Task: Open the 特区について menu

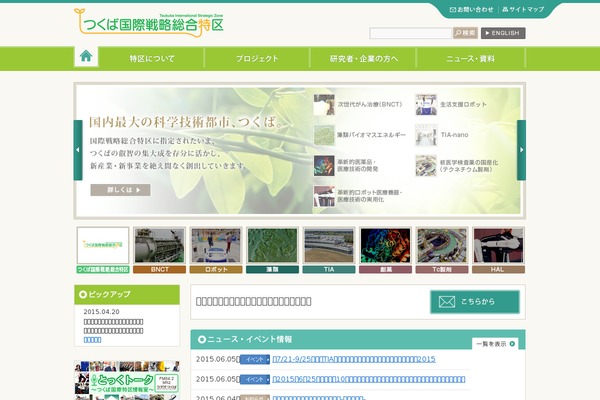Action: tap(152, 59)
